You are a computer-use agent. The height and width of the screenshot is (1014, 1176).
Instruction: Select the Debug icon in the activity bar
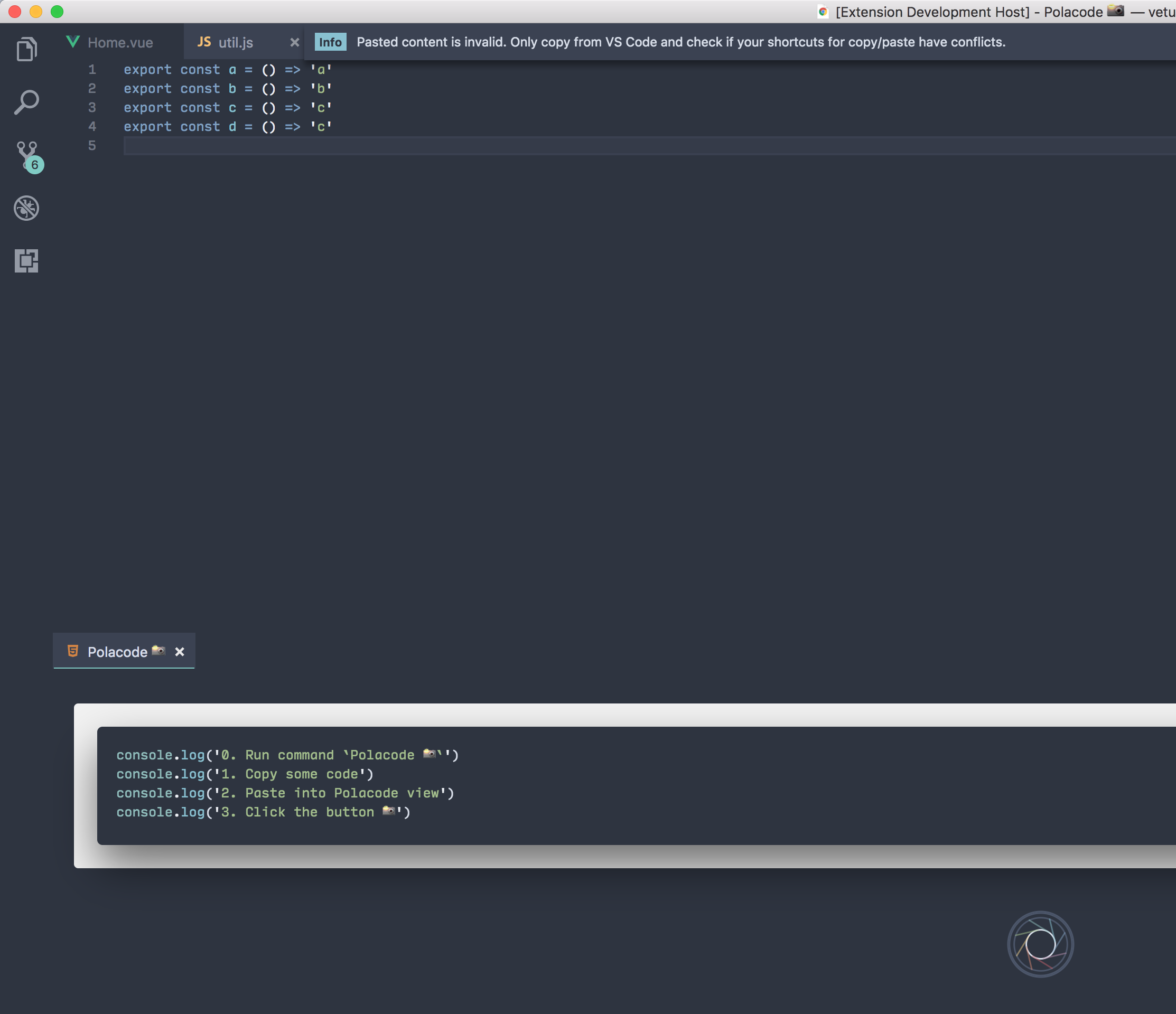point(26,208)
